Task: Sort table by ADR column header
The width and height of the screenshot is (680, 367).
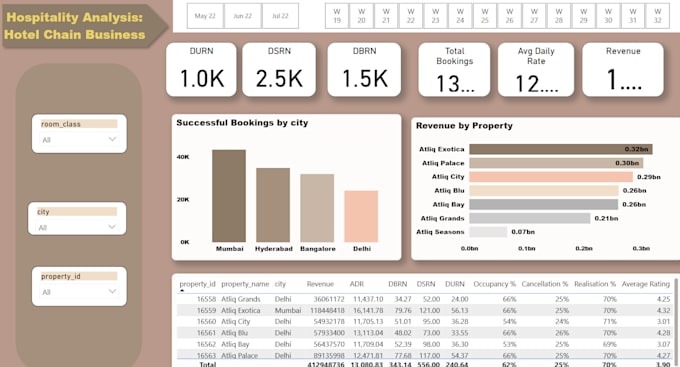Action: pyautogui.click(x=357, y=284)
